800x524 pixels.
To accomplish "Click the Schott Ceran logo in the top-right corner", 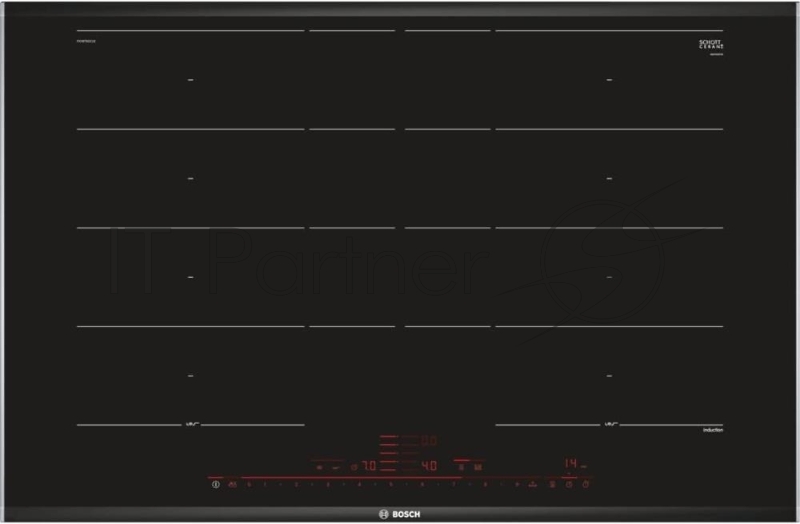I will (x=711, y=45).
